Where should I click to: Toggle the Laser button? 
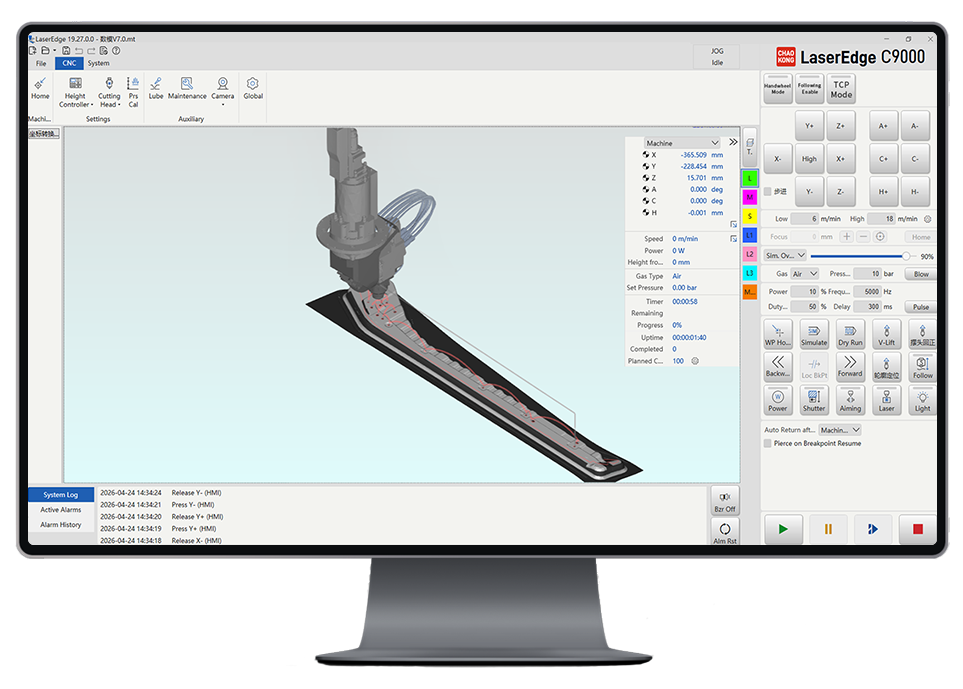[x=886, y=400]
